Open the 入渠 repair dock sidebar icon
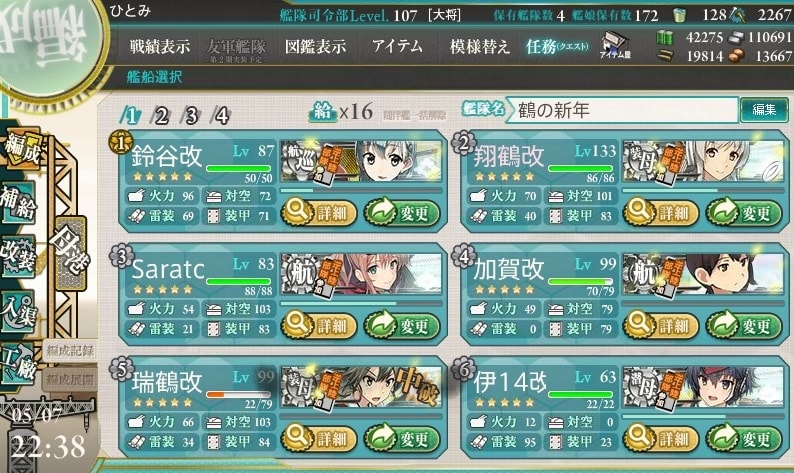The image size is (794, 473). point(18,312)
